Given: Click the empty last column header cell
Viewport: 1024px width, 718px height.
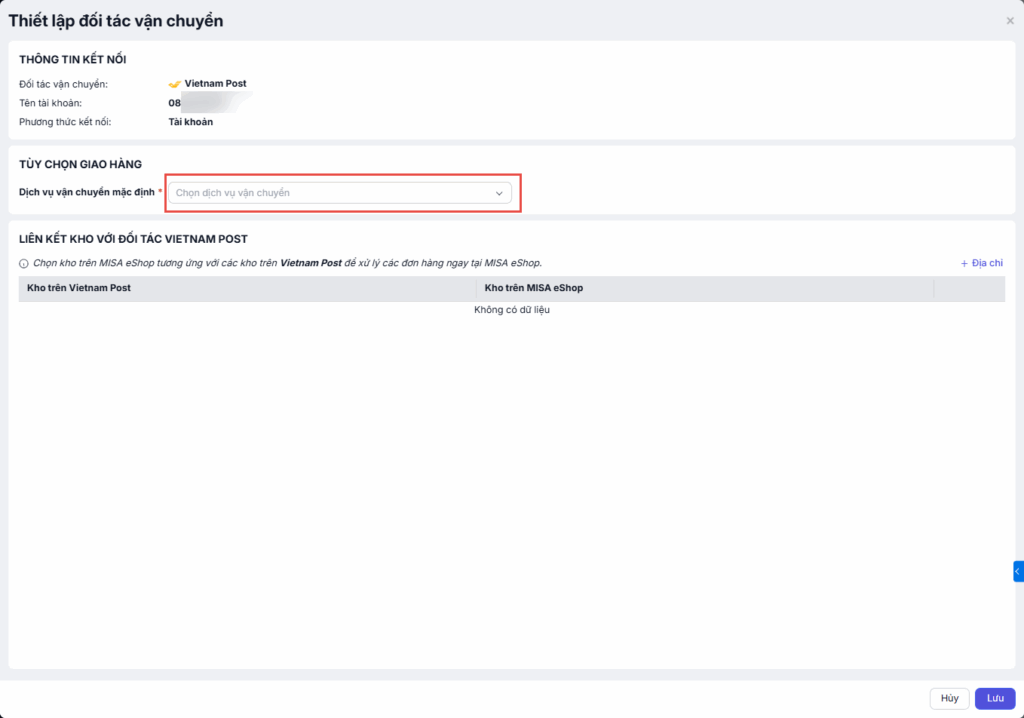Looking at the screenshot, I should pos(968,288).
